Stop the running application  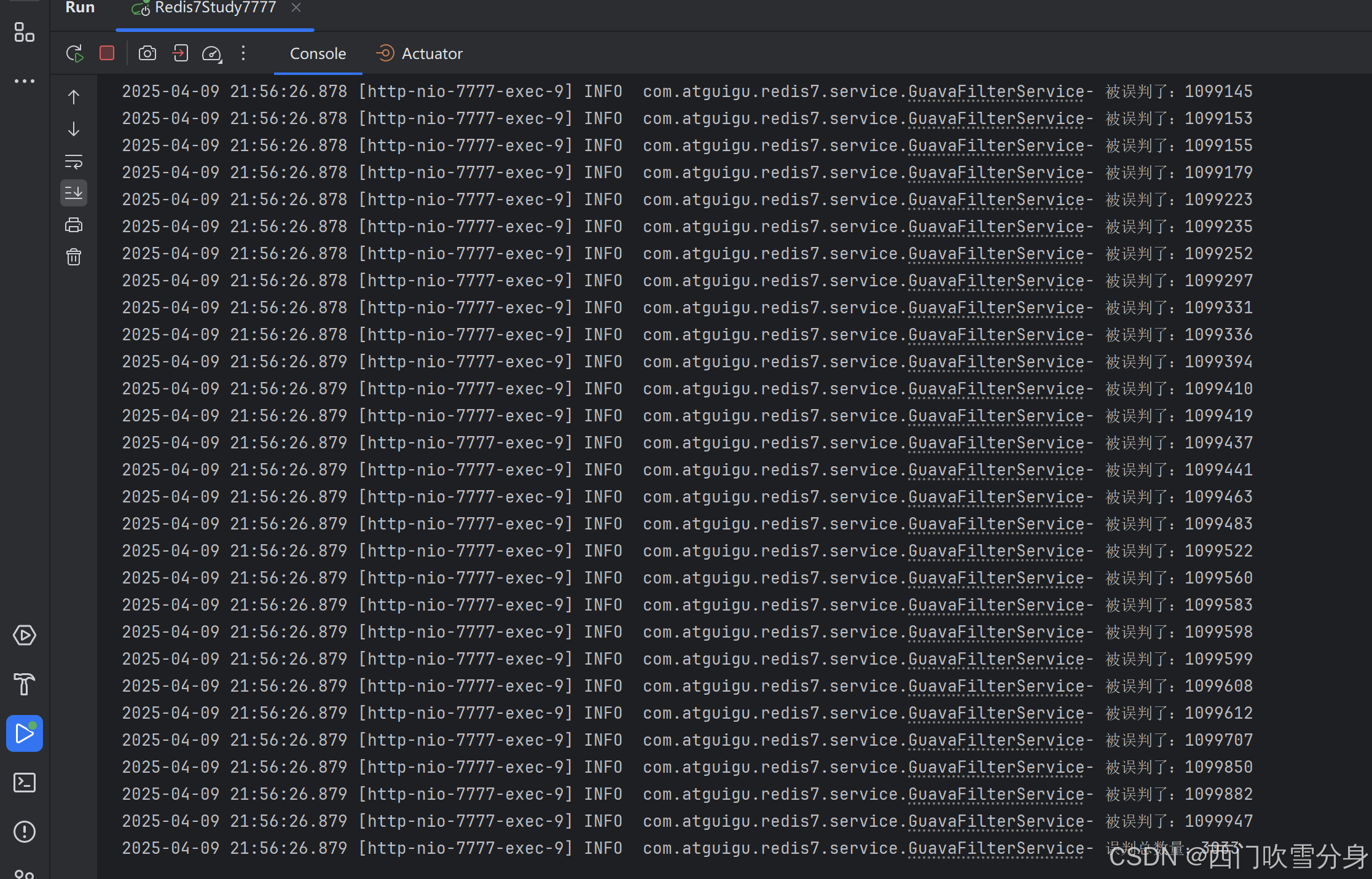[x=107, y=53]
